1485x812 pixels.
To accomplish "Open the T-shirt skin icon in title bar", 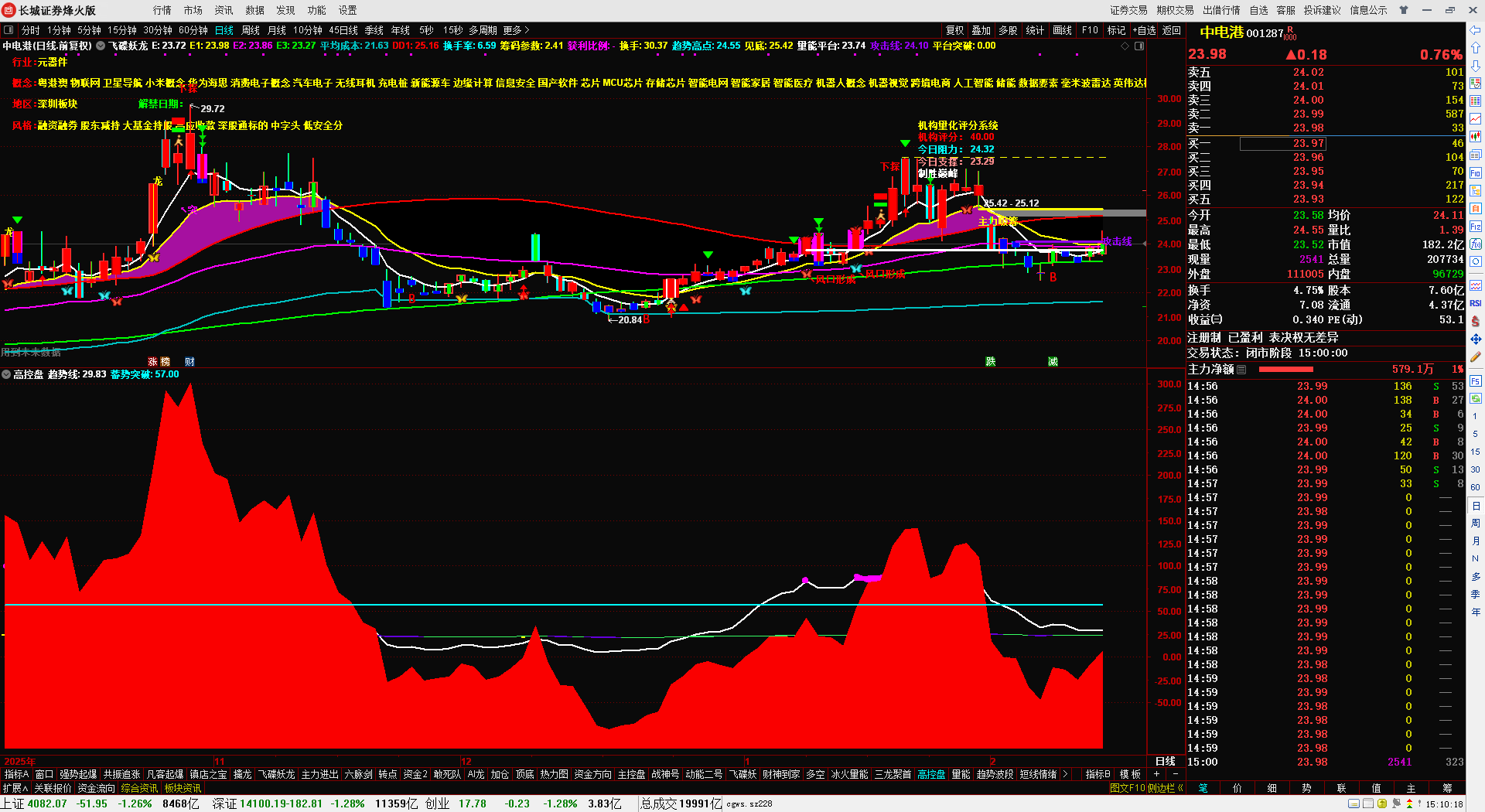I will 1404,10.
